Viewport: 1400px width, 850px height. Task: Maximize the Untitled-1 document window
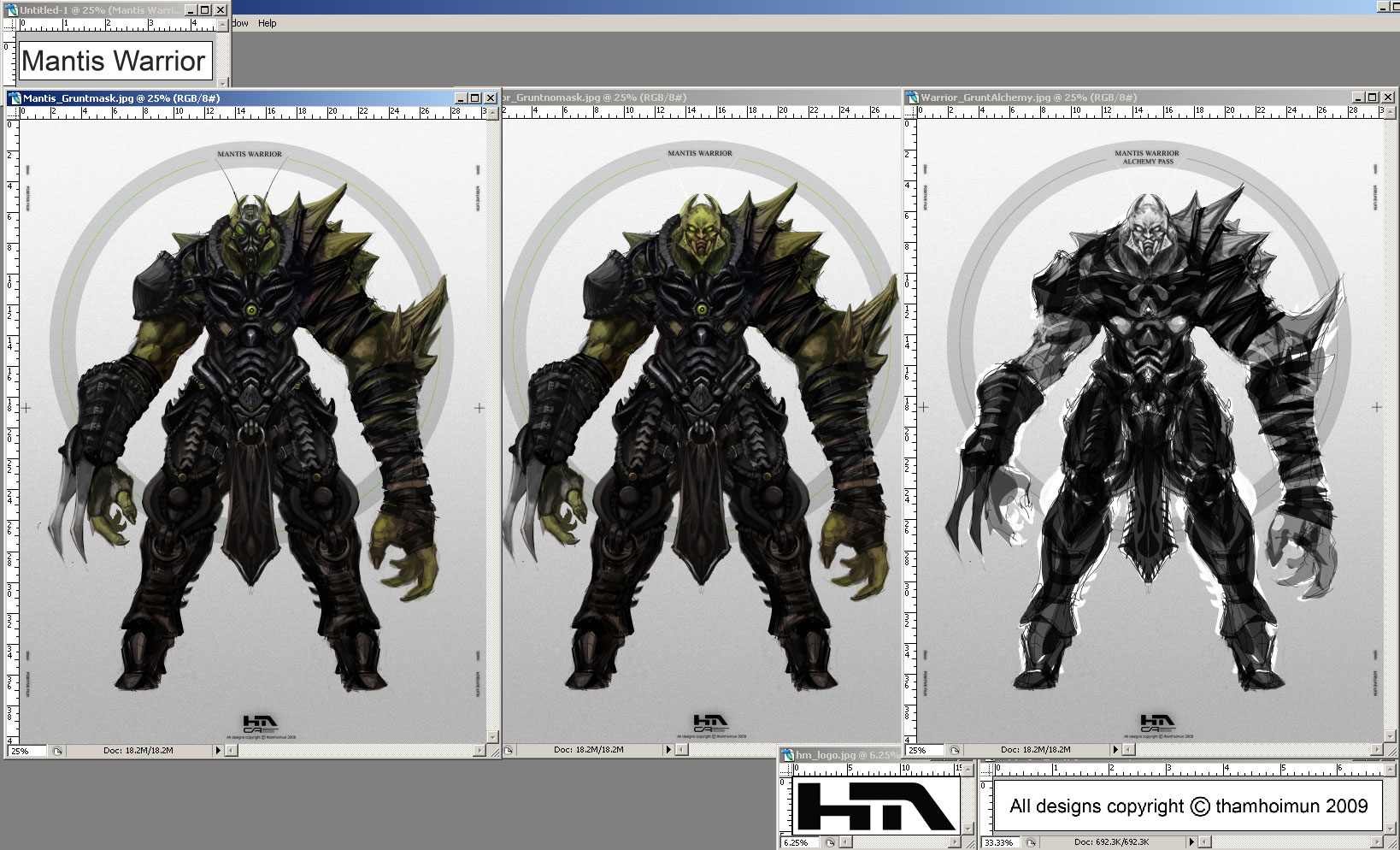(205, 10)
